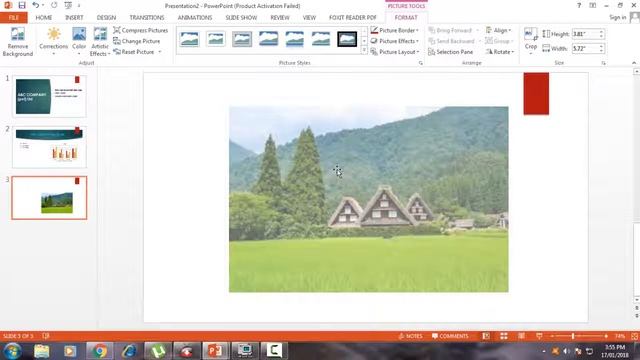Viewport: 640px width, 360px height.
Task: Click Compress Pictures
Action: click(x=141, y=30)
